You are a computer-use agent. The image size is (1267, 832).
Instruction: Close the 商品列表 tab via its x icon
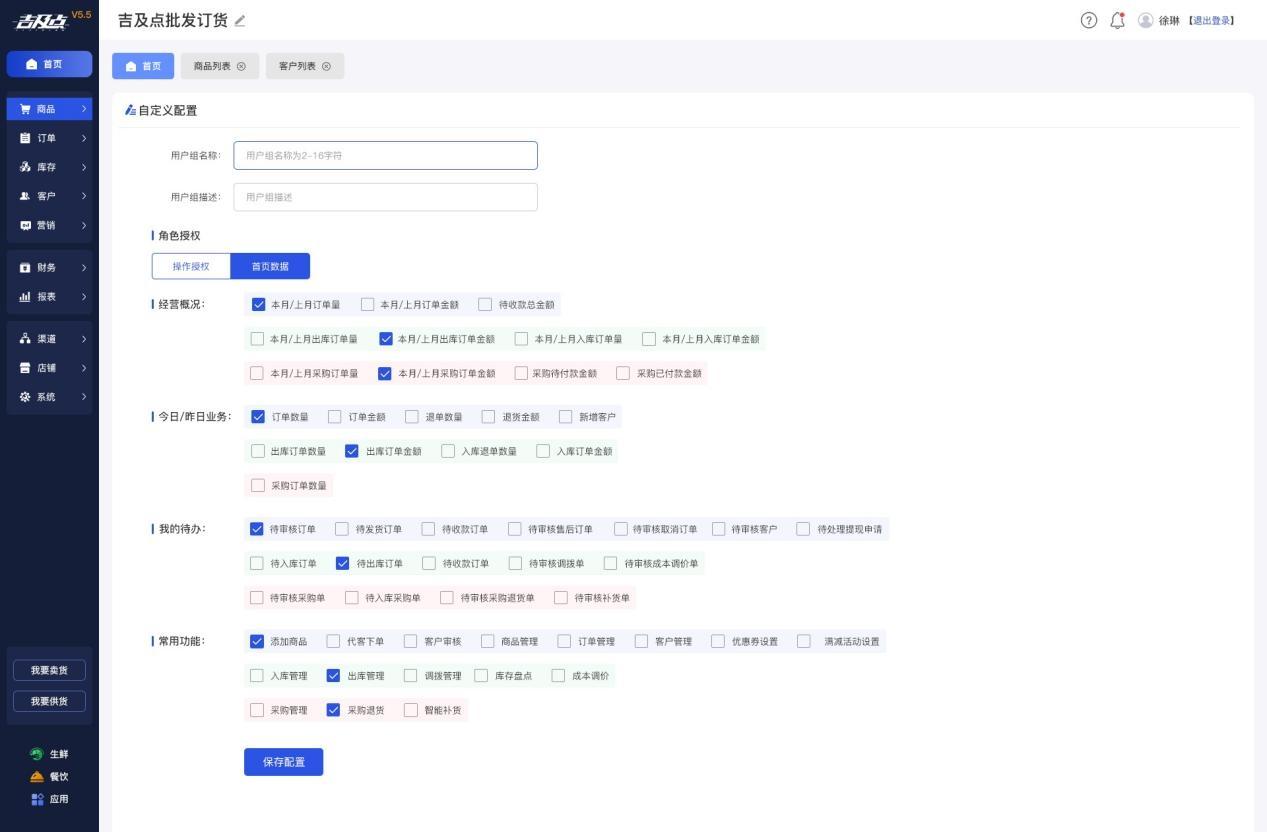click(241, 66)
